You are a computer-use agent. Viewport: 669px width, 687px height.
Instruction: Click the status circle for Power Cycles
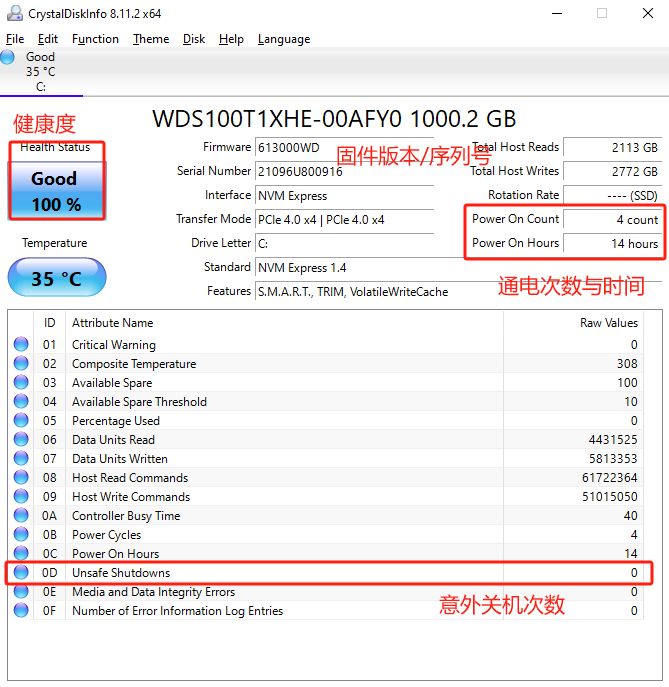21,534
